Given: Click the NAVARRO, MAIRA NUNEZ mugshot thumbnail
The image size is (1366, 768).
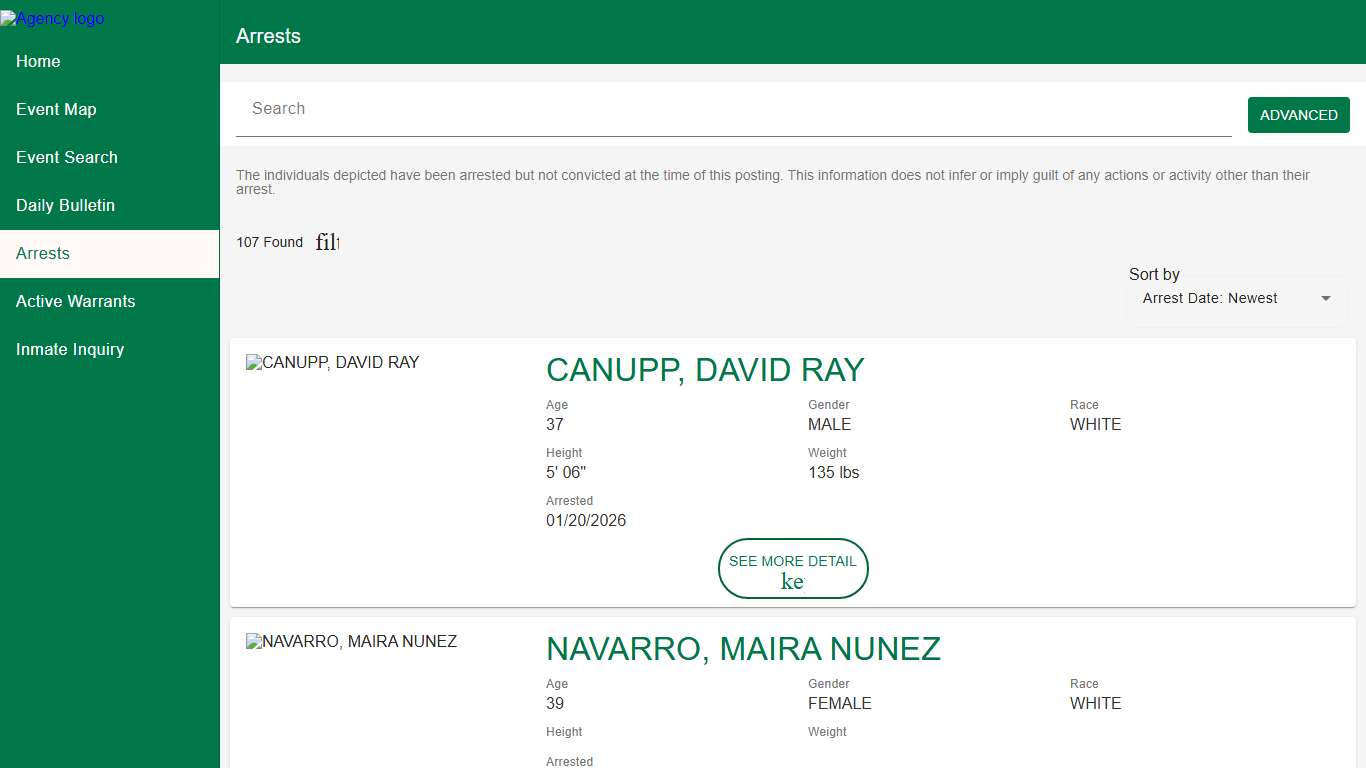Looking at the screenshot, I should point(352,641).
